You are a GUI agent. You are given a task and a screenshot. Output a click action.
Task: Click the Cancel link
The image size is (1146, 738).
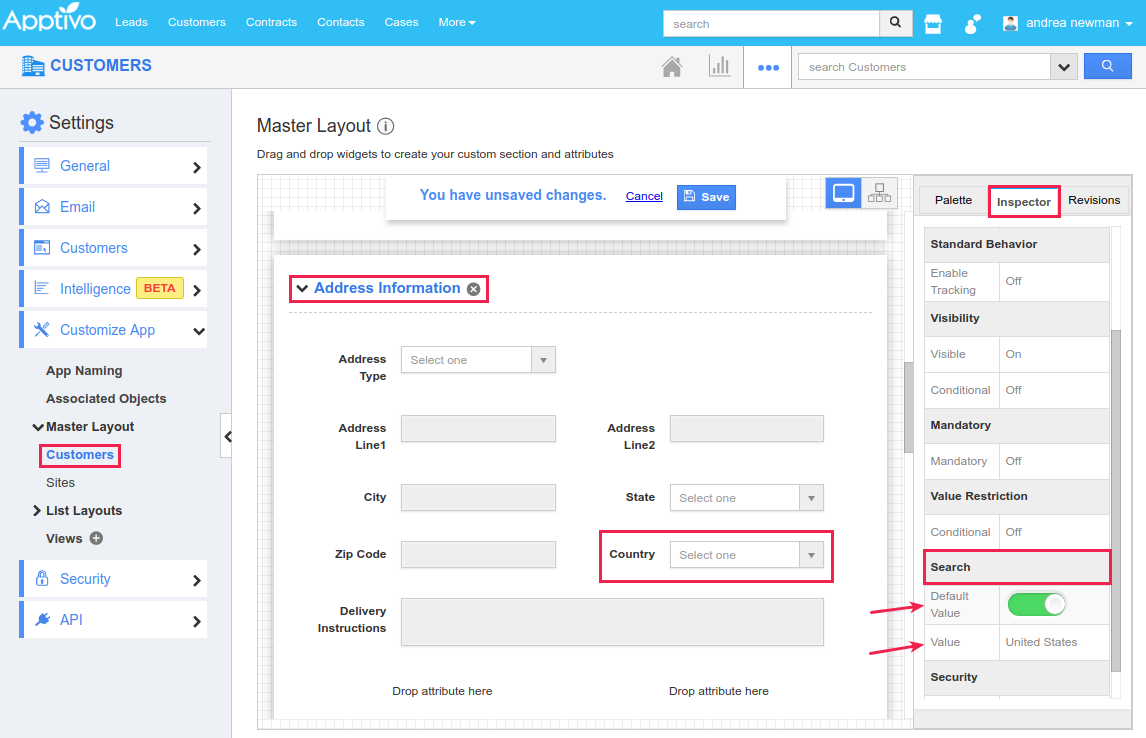[644, 196]
